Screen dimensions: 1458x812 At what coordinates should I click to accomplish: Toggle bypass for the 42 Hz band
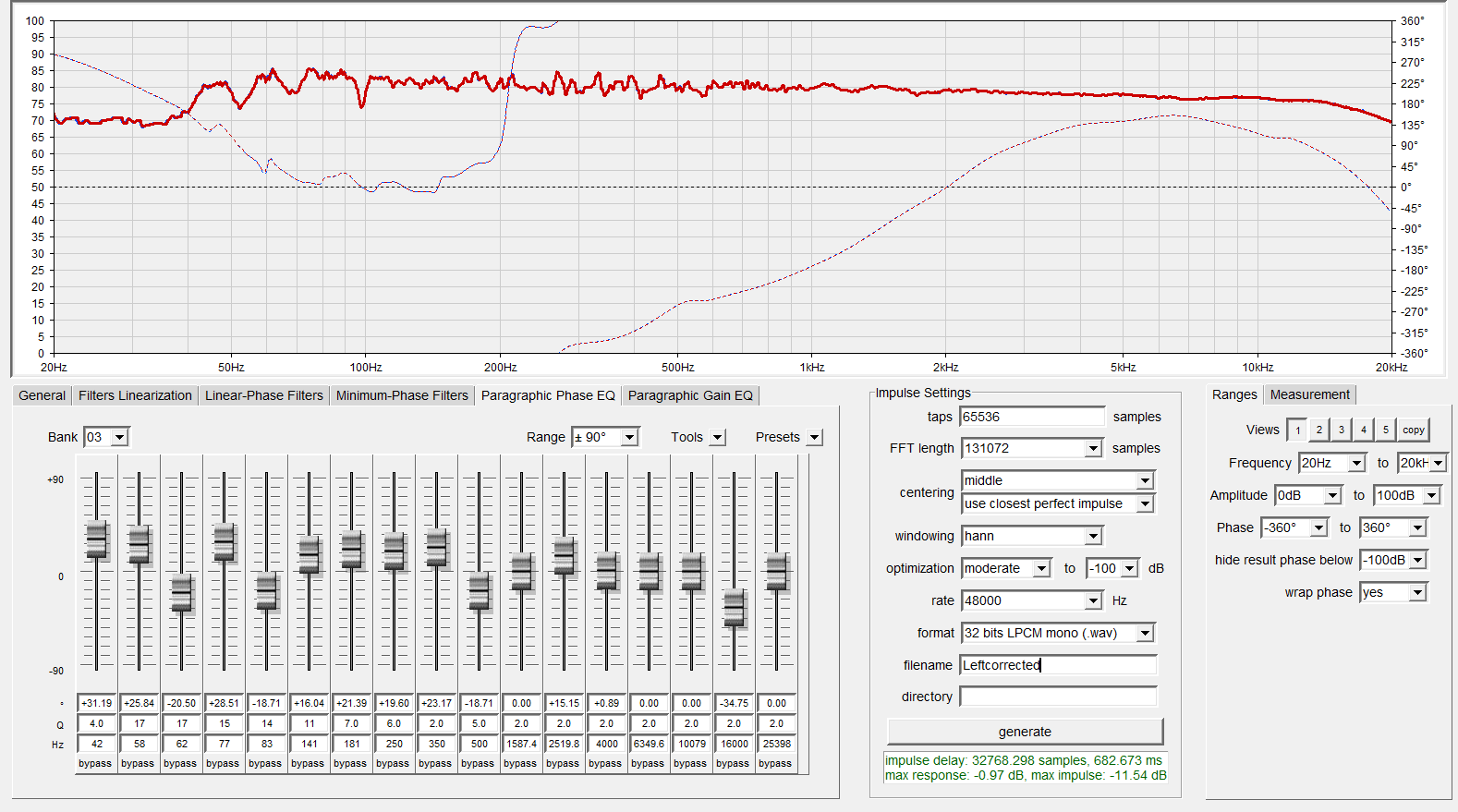tap(95, 763)
